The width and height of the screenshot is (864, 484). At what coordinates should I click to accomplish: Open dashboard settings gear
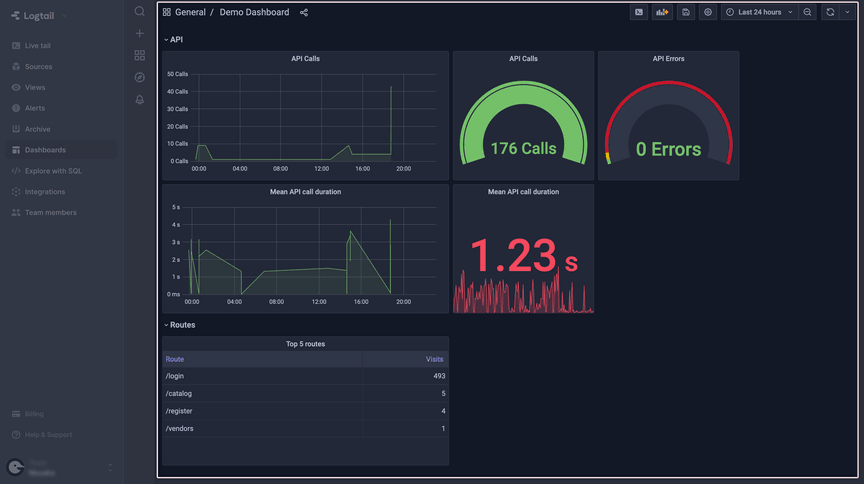click(708, 12)
